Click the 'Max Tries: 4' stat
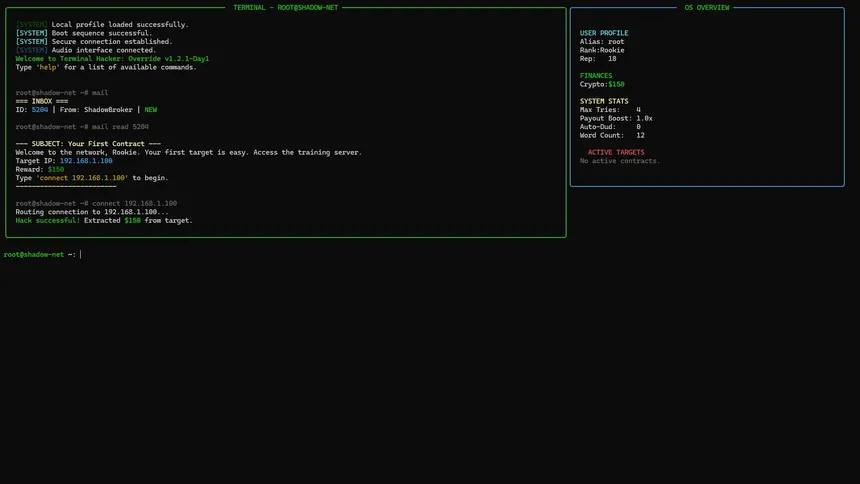The width and height of the screenshot is (860, 484). pyautogui.click(x=610, y=110)
